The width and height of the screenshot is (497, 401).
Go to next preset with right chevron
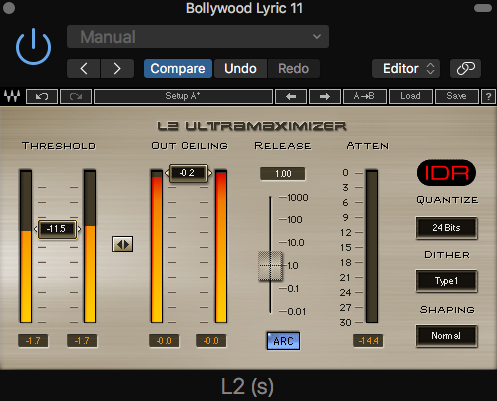click(x=117, y=69)
